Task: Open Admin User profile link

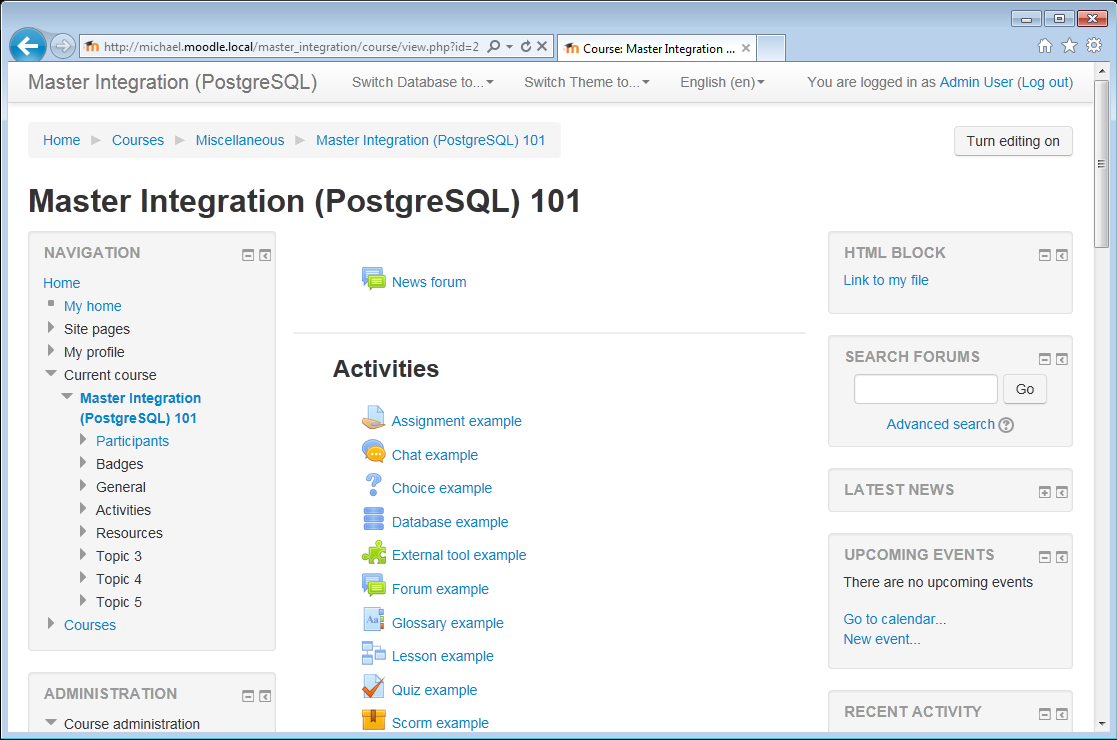Action: click(976, 82)
